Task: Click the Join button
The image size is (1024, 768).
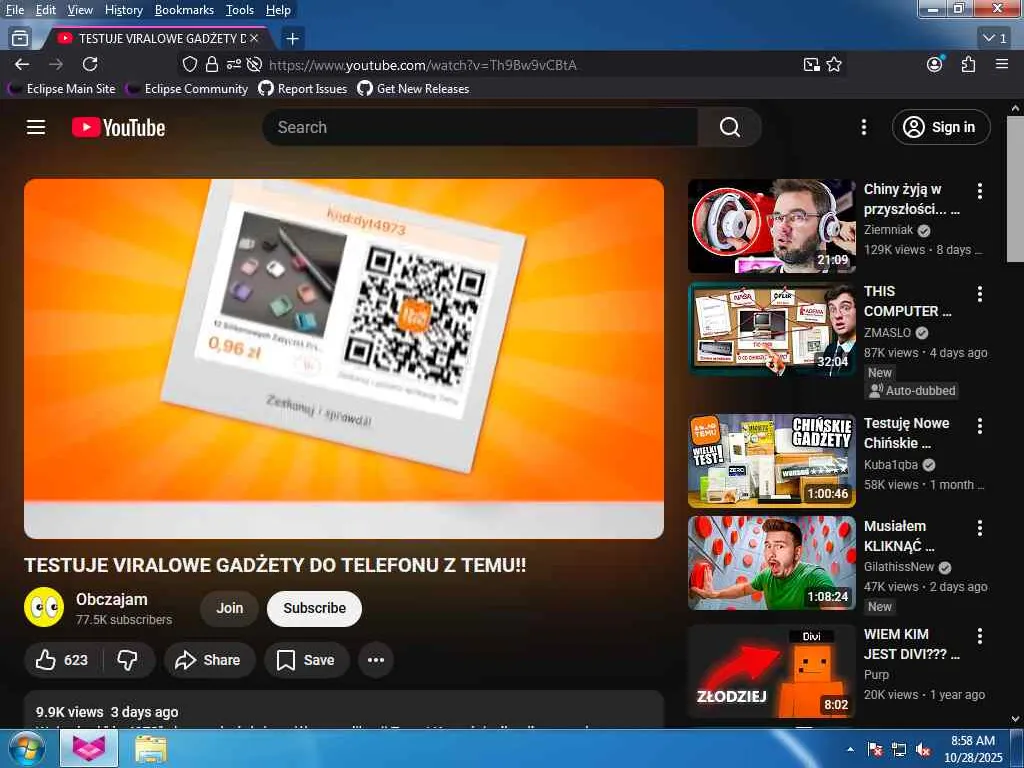Action: point(229,608)
